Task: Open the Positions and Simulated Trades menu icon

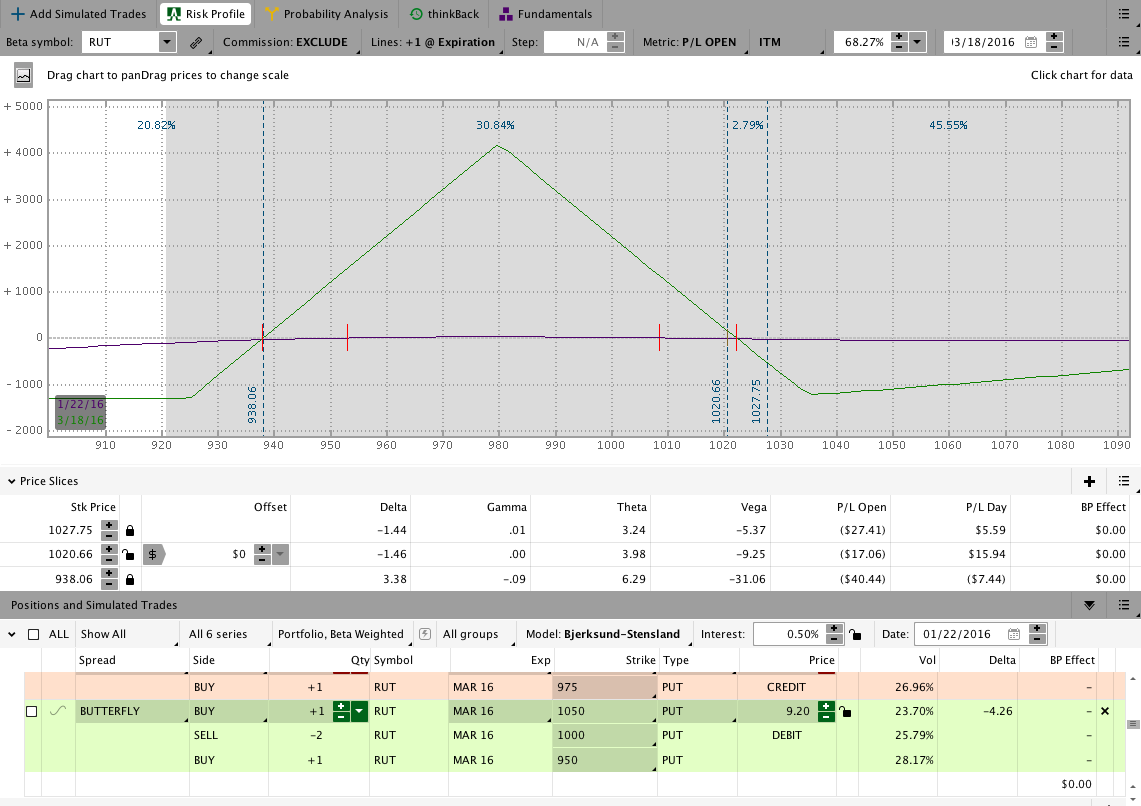Action: (1123, 604)
